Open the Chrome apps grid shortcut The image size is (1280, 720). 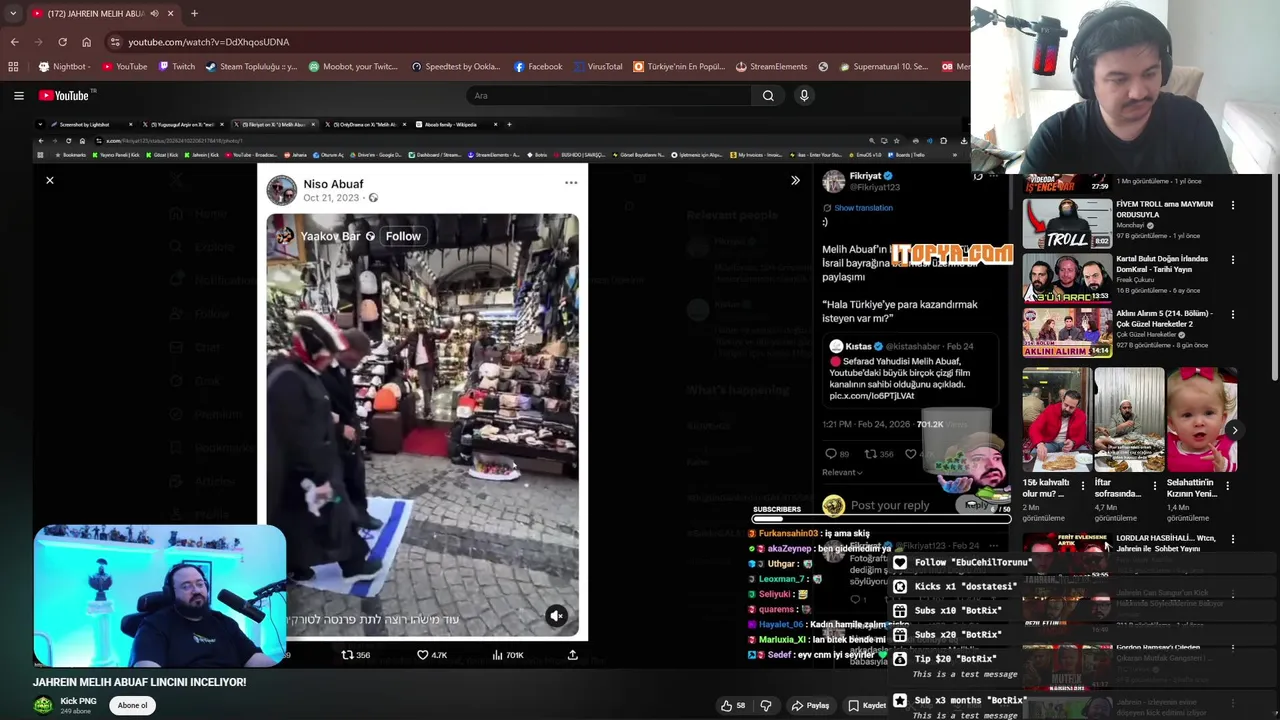[x=13, y=67]
